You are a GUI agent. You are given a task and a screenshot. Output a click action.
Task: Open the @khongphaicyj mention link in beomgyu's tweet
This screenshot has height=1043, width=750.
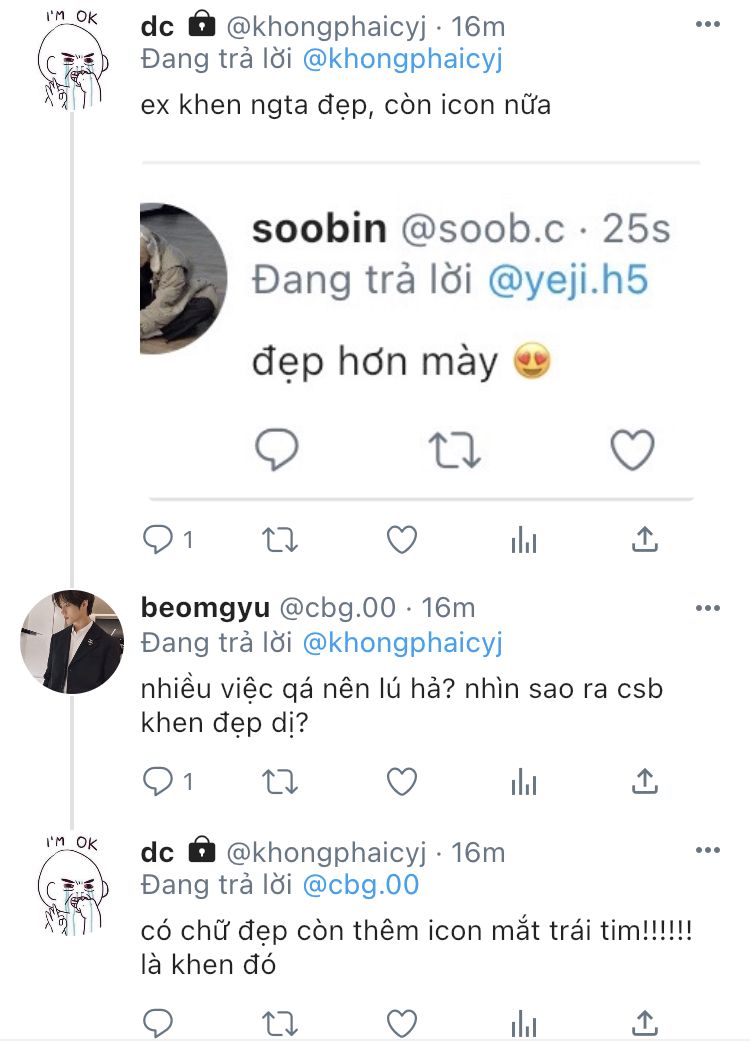click(x=402, y=642)
